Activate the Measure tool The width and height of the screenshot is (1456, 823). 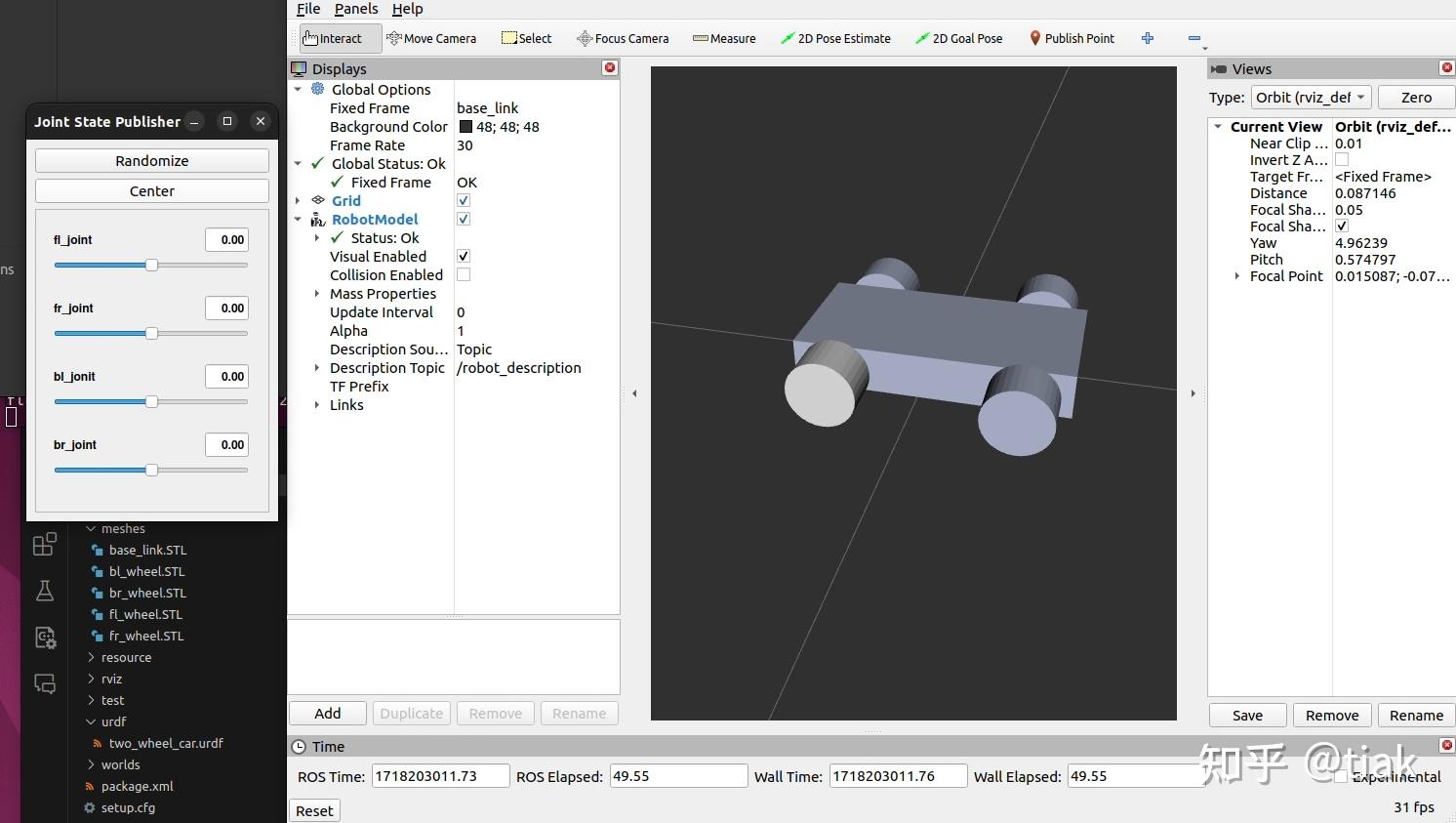coord(723,38)
